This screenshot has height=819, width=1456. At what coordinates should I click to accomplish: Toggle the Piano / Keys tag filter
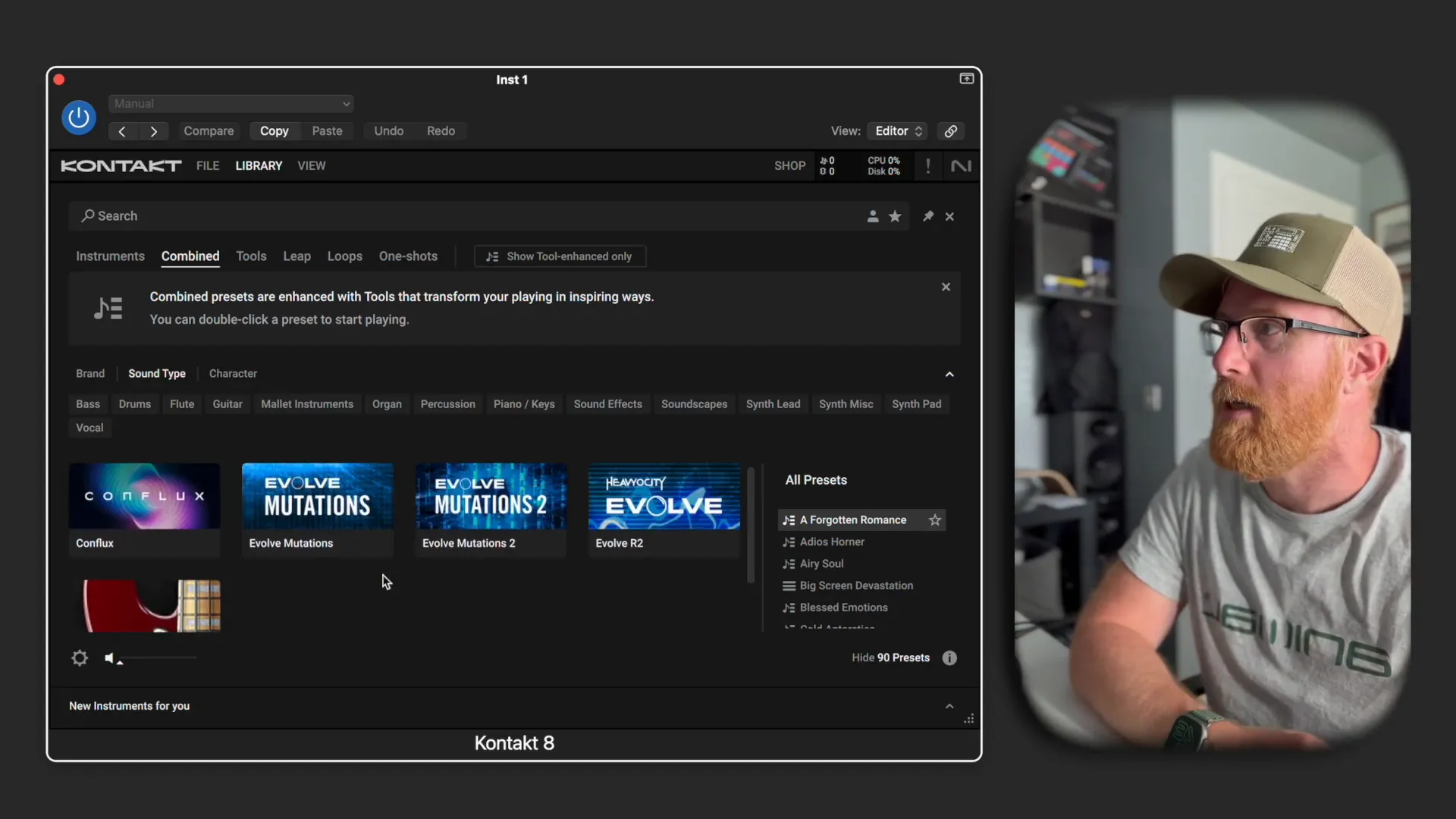coord(524,404)
